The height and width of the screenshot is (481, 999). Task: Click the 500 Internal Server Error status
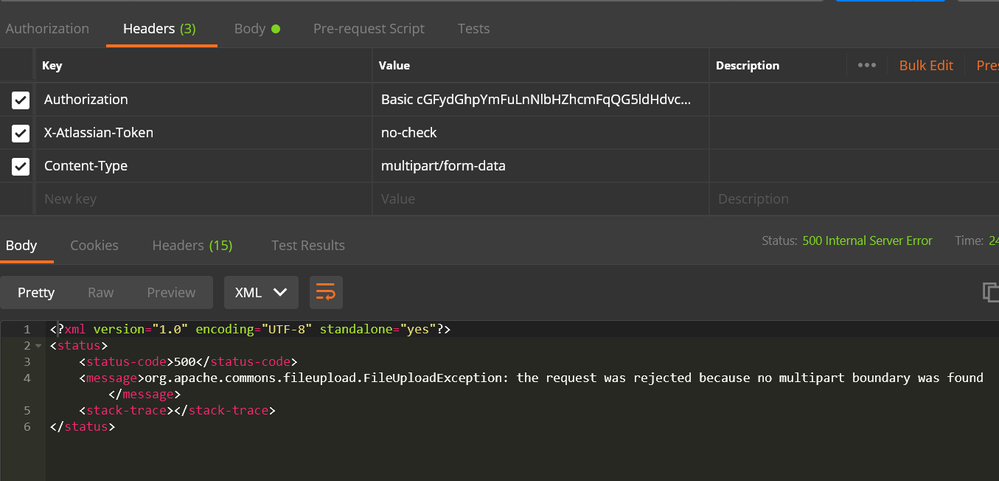coord(867,241)
